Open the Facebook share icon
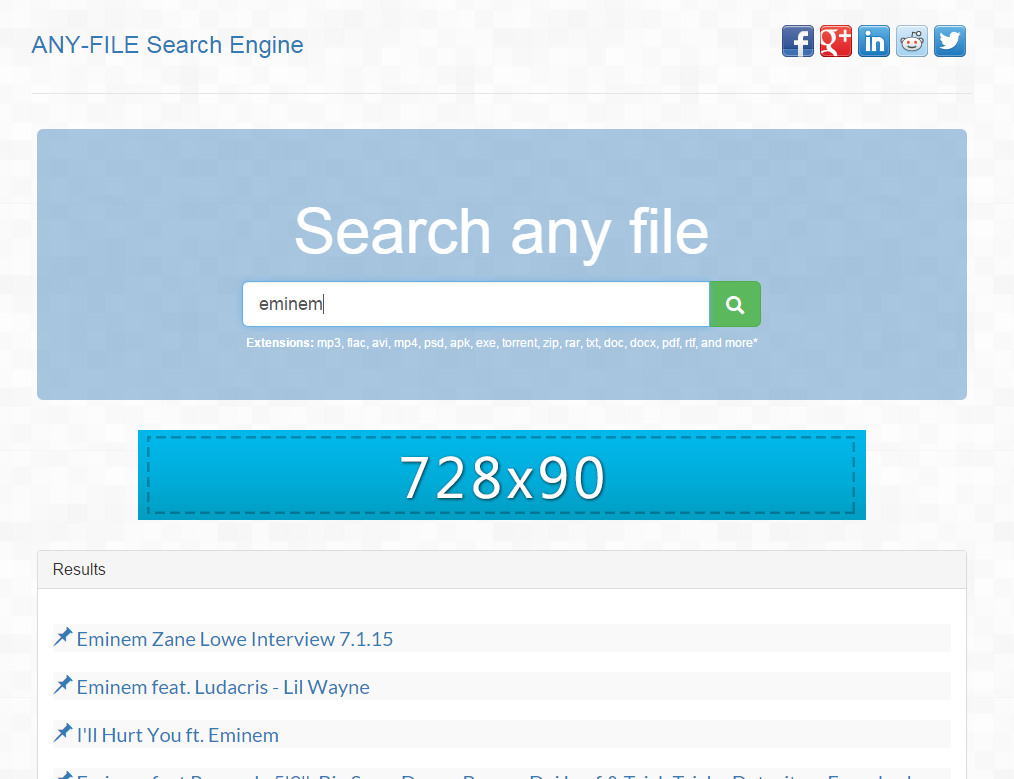 (x=797, y=41)
